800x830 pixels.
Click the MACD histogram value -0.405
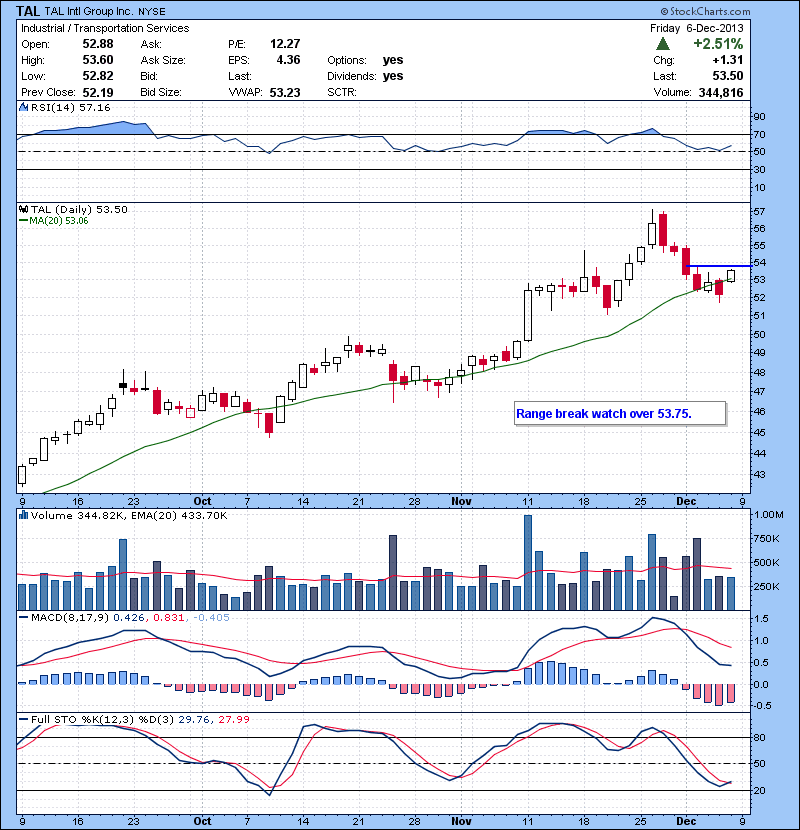click(x=211, y=617)
